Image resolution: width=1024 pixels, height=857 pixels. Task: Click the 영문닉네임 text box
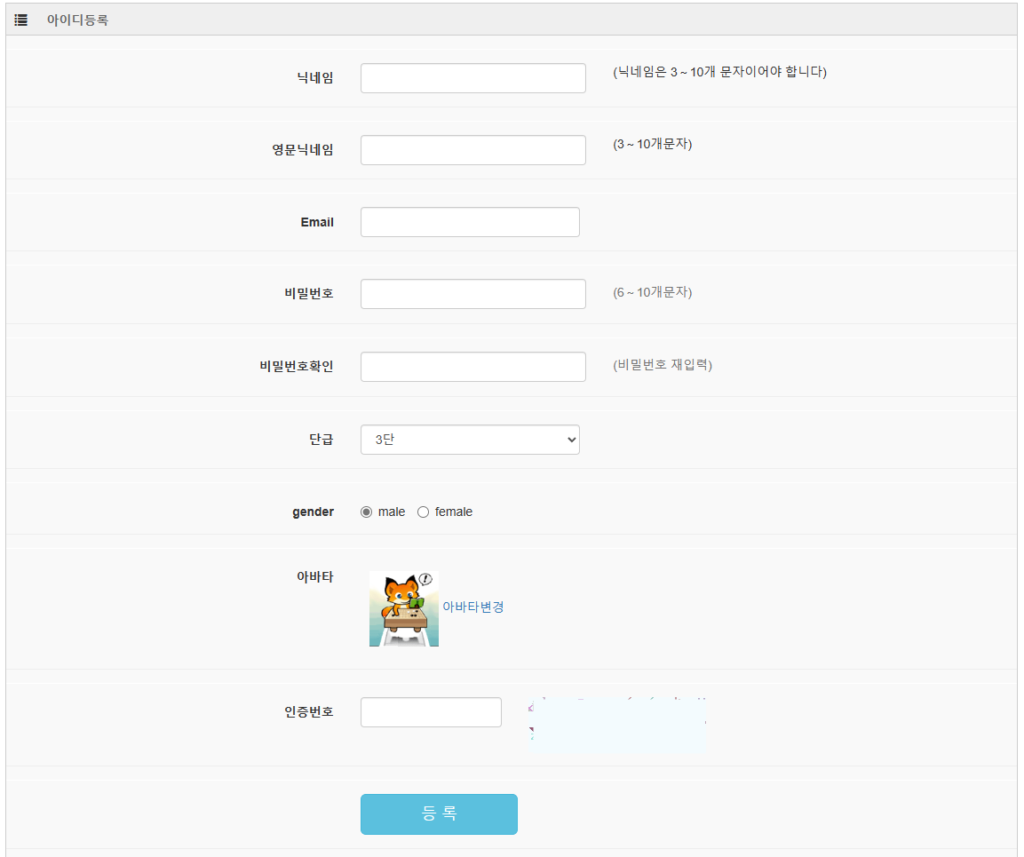tap(473, 150)
